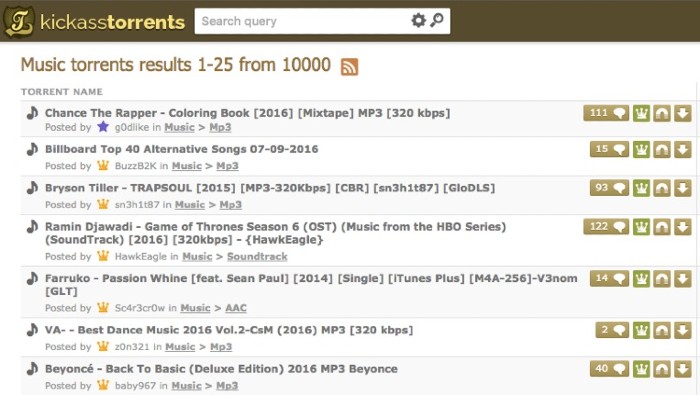Viewport: 700px width, 395px height.
Task: Open Music category in z0n321 row
Action: point(180,347)
